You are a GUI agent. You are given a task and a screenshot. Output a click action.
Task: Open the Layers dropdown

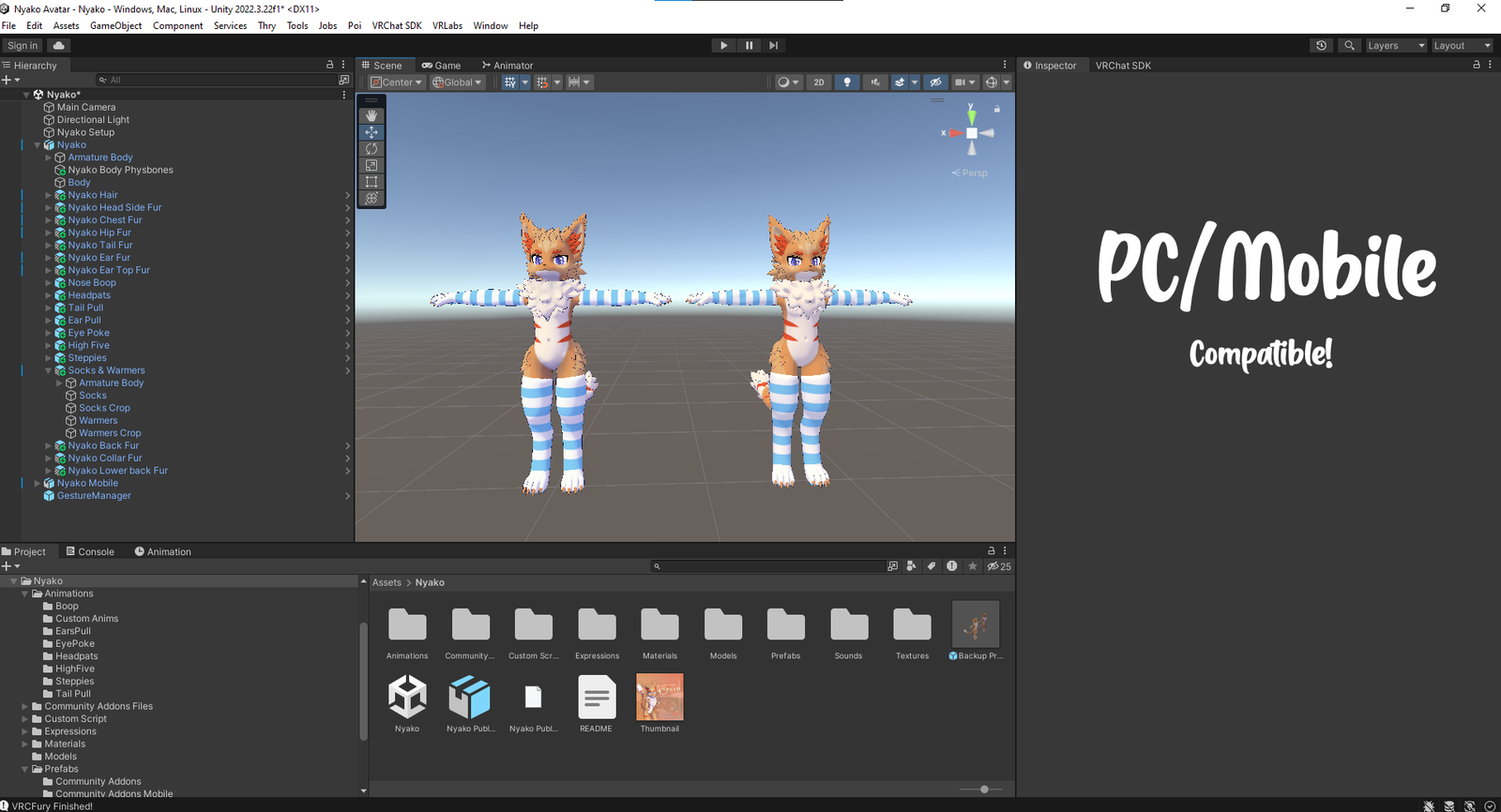pos(1395,45)
